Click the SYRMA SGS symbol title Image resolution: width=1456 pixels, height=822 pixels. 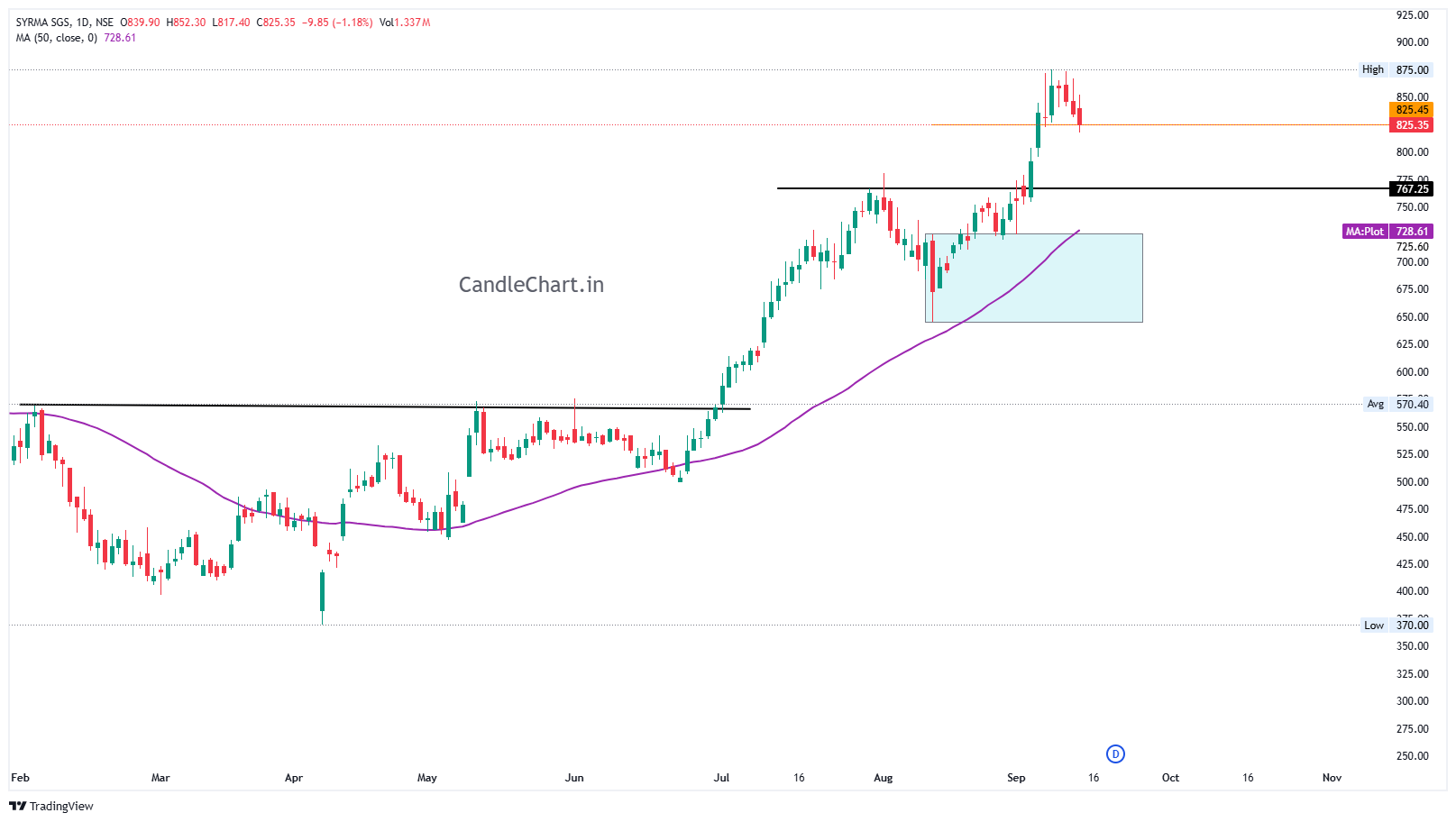click(42, 23)
